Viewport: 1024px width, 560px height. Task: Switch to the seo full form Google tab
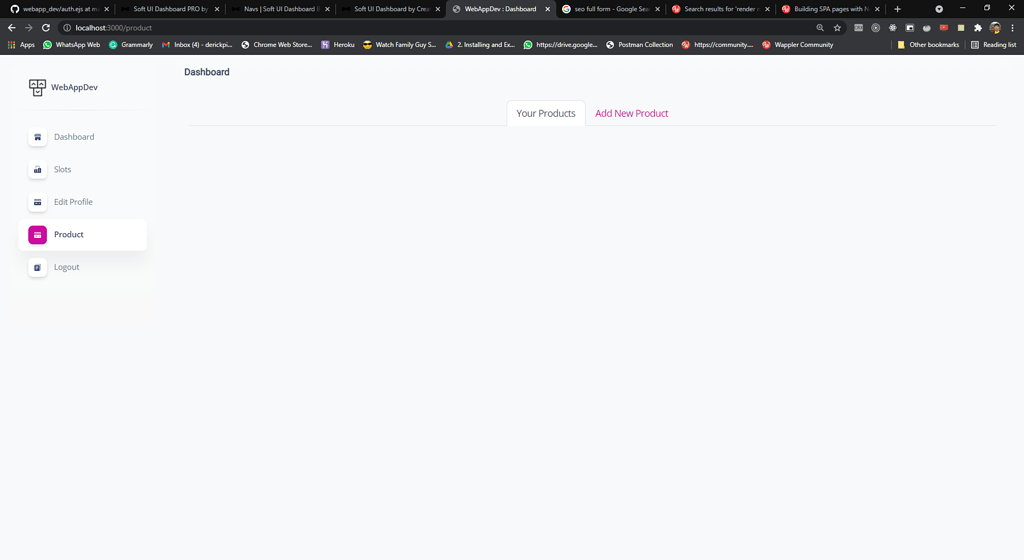tap(609, 9)
